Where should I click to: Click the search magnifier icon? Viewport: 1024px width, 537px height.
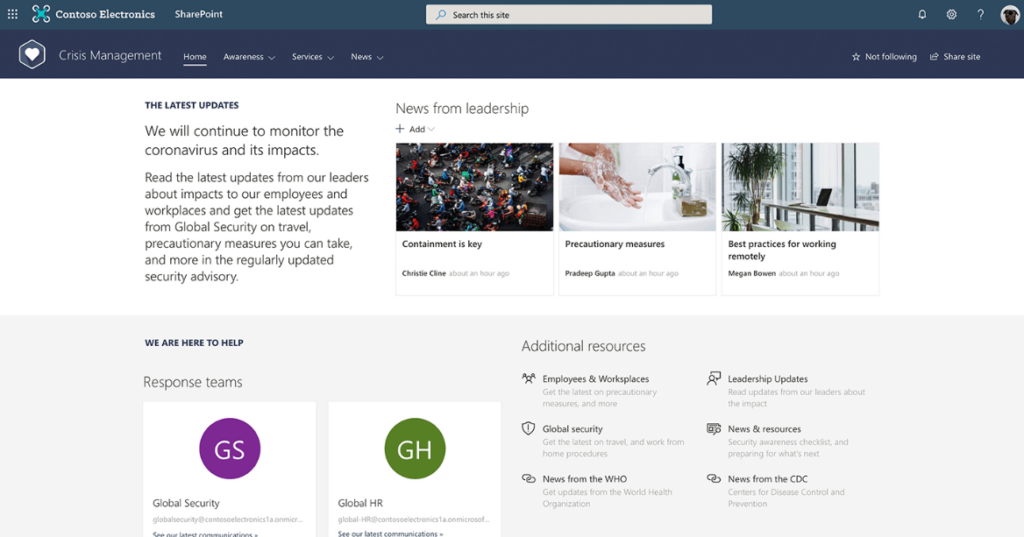coord(441,14)
